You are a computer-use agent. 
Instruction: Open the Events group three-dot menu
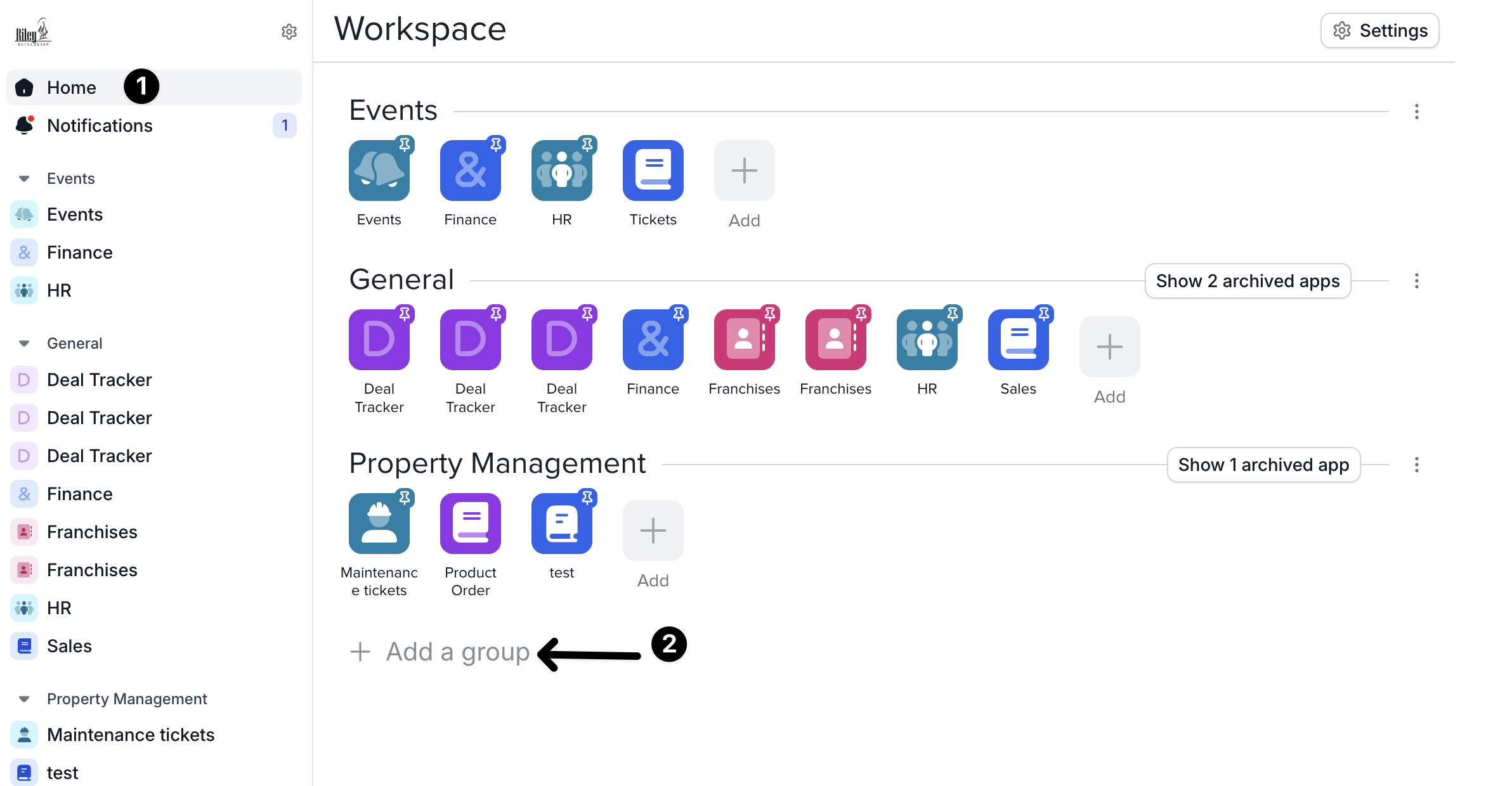coord(1416,112)
